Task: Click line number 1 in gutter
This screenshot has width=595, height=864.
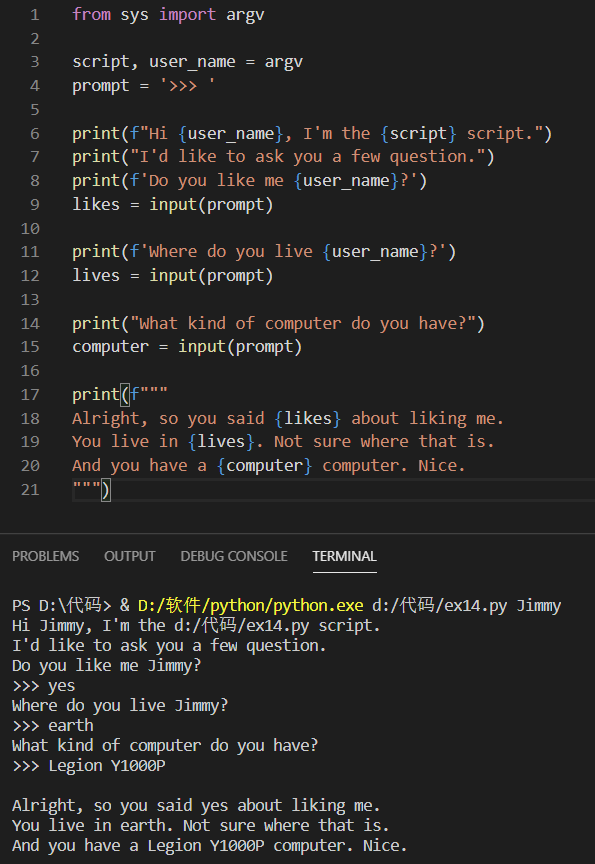Action: (35, 14)
